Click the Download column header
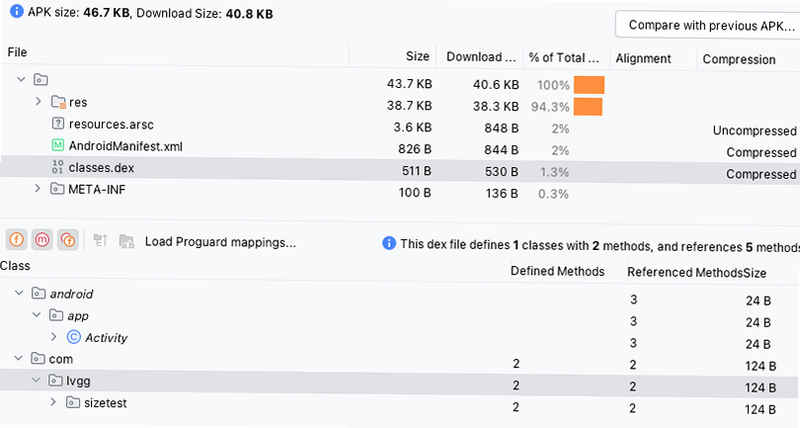800x428 pixels. point(481,57)
